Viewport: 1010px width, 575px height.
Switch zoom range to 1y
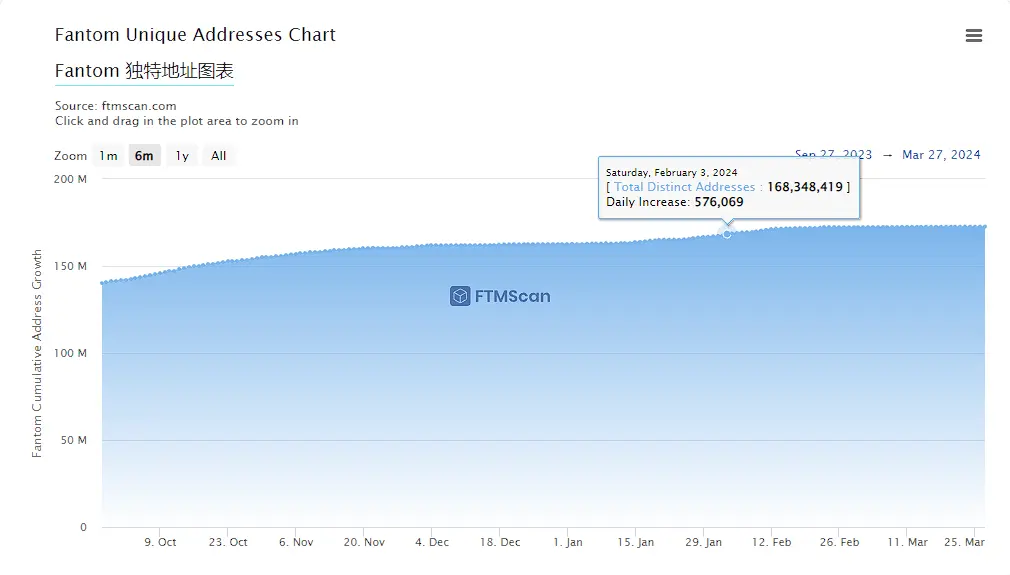click(x=181, y=156)
